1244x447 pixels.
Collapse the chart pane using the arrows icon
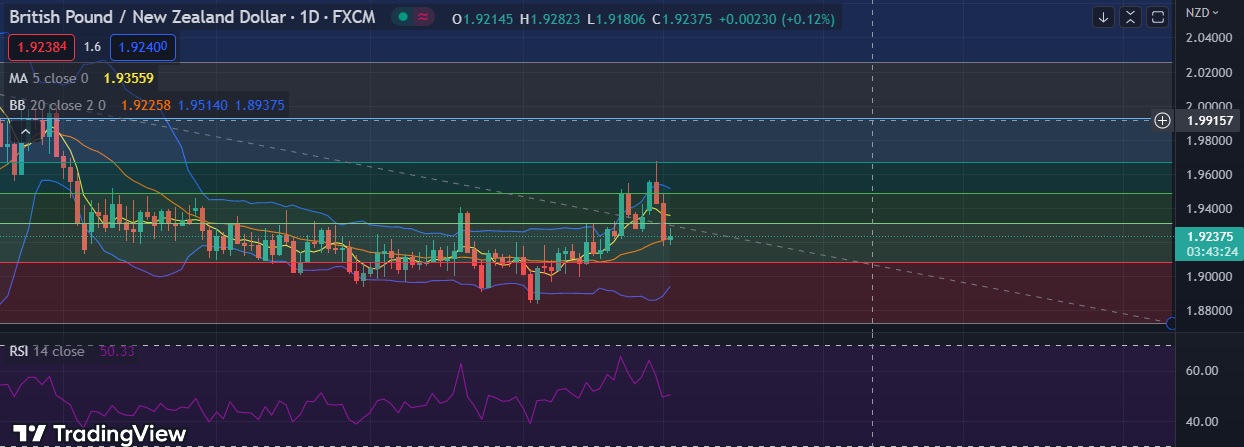click(1130, 17)
